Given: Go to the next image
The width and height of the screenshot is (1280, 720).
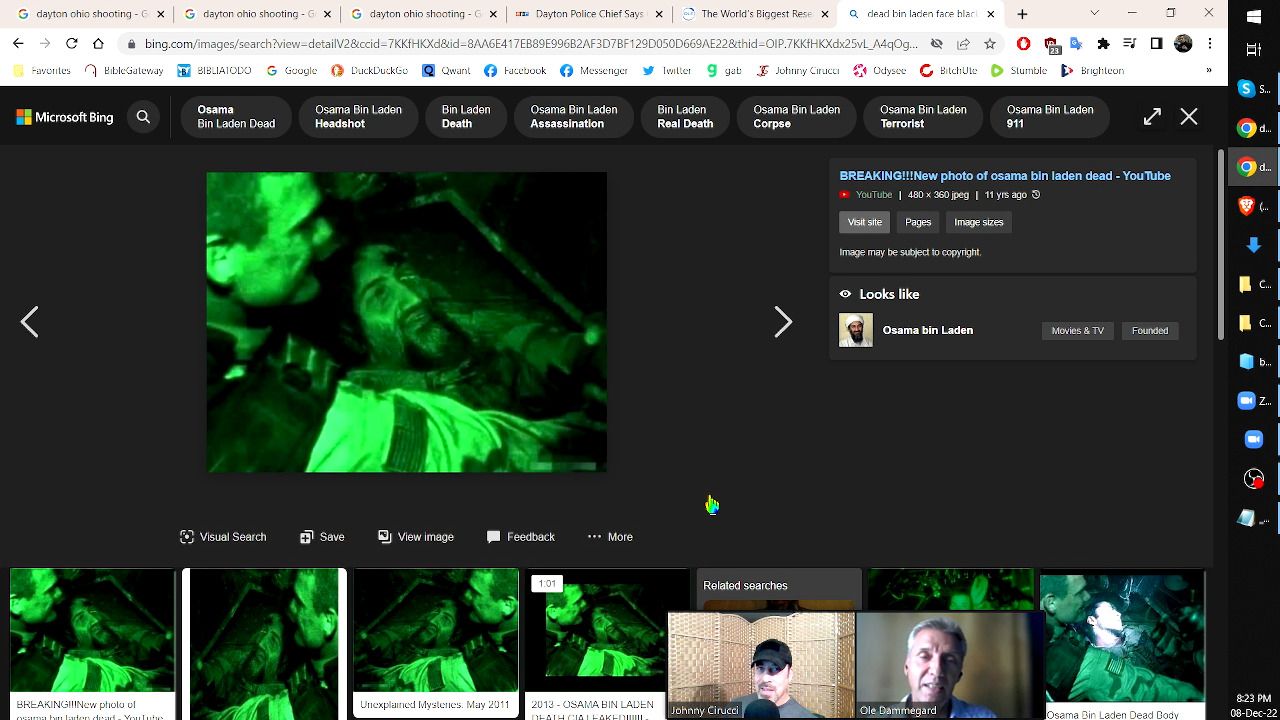Looking at the screenshot, I should [x=783, y=322].
